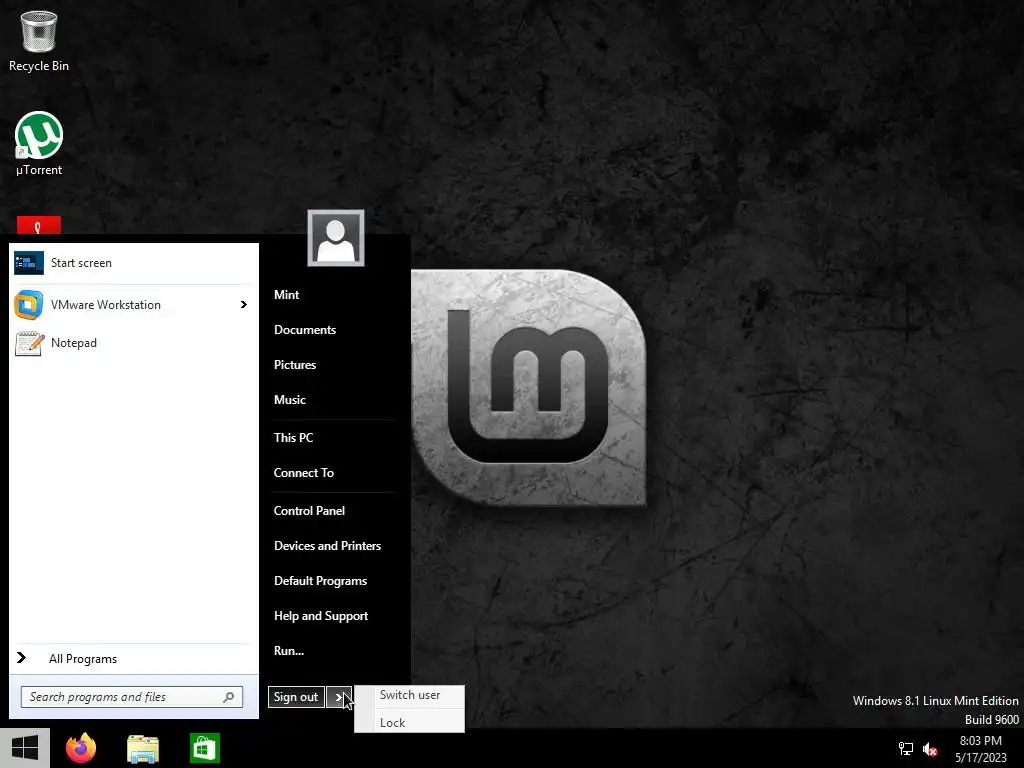
Task: Click the search magnifier icon
Action: tap(229, 697)
